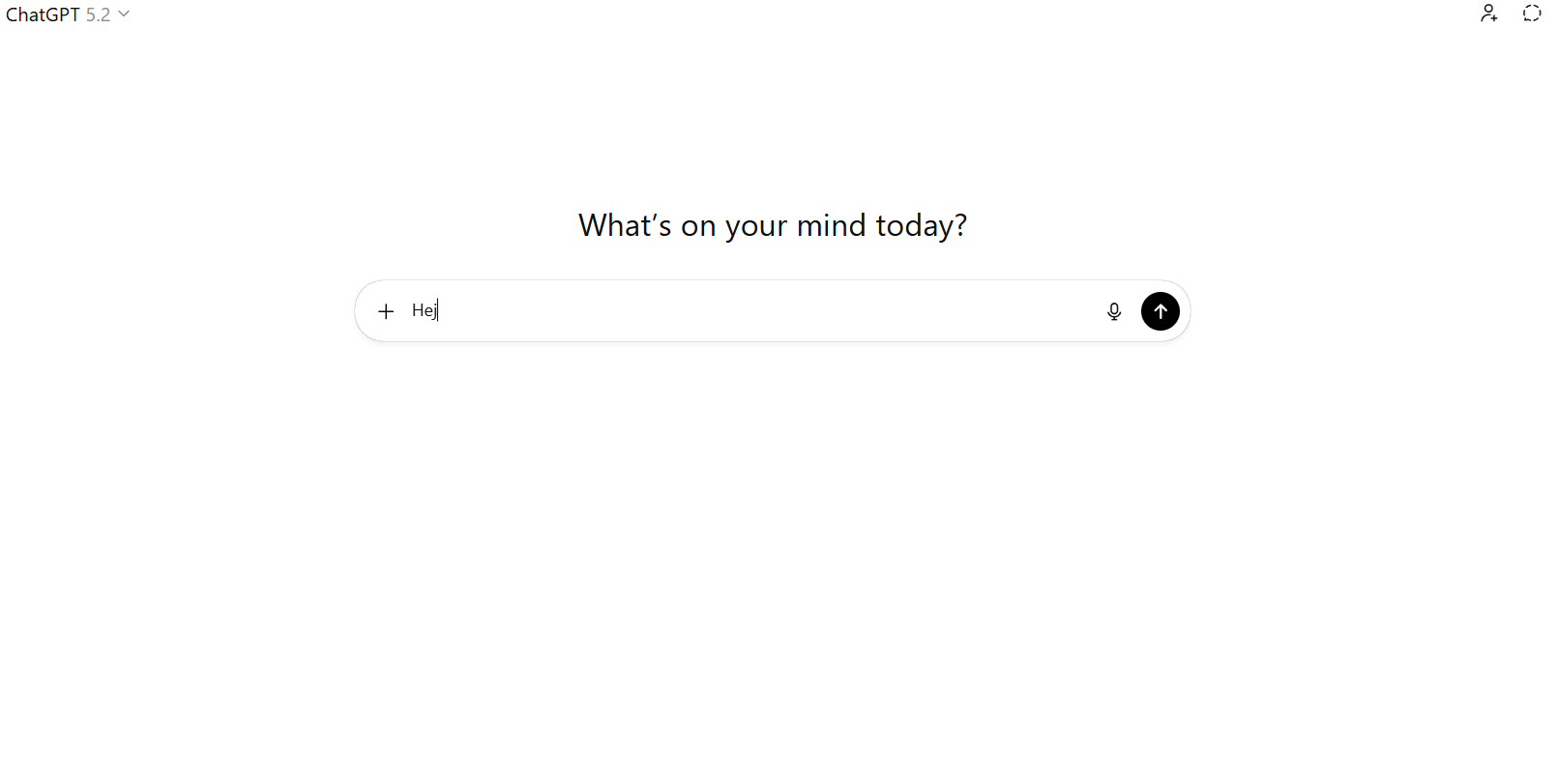The image size is (1557, 784).
Task: Send the message with the black arrow
Action: [1160, 311]
